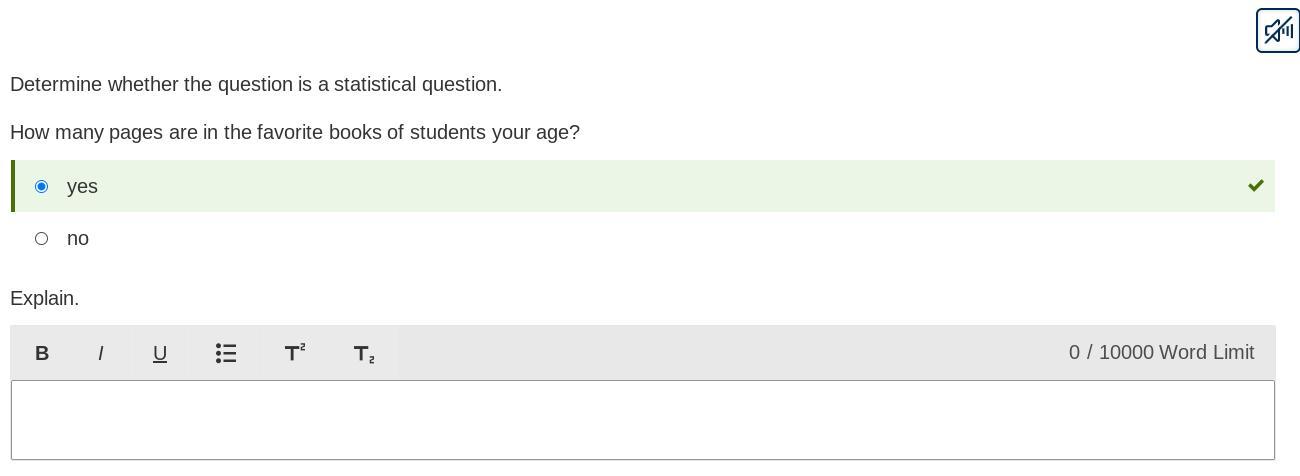Switch on superscript text

[295, 353]
